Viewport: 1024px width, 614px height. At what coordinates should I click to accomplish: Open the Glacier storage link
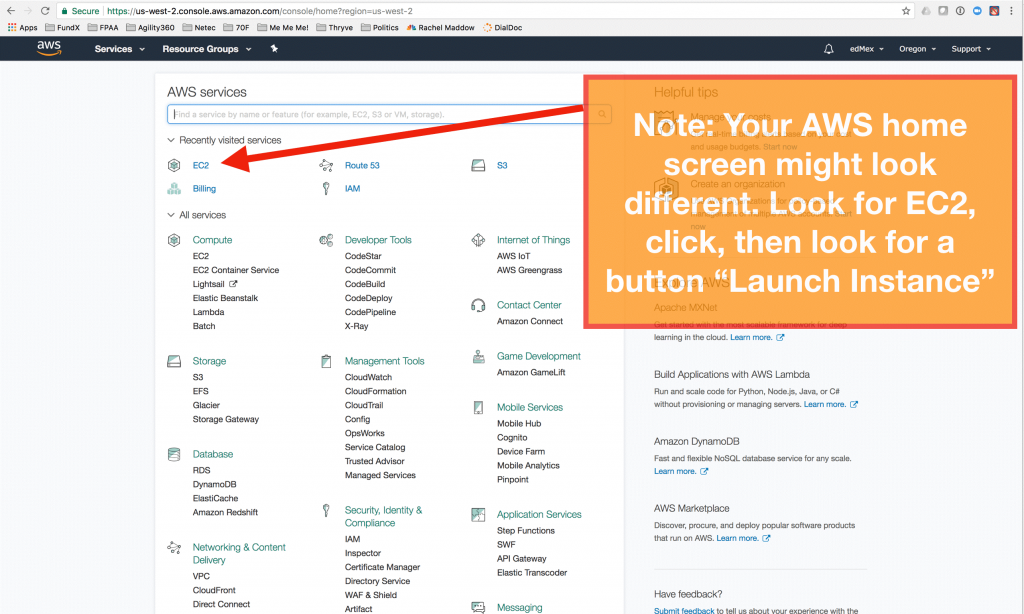(206, 406)
